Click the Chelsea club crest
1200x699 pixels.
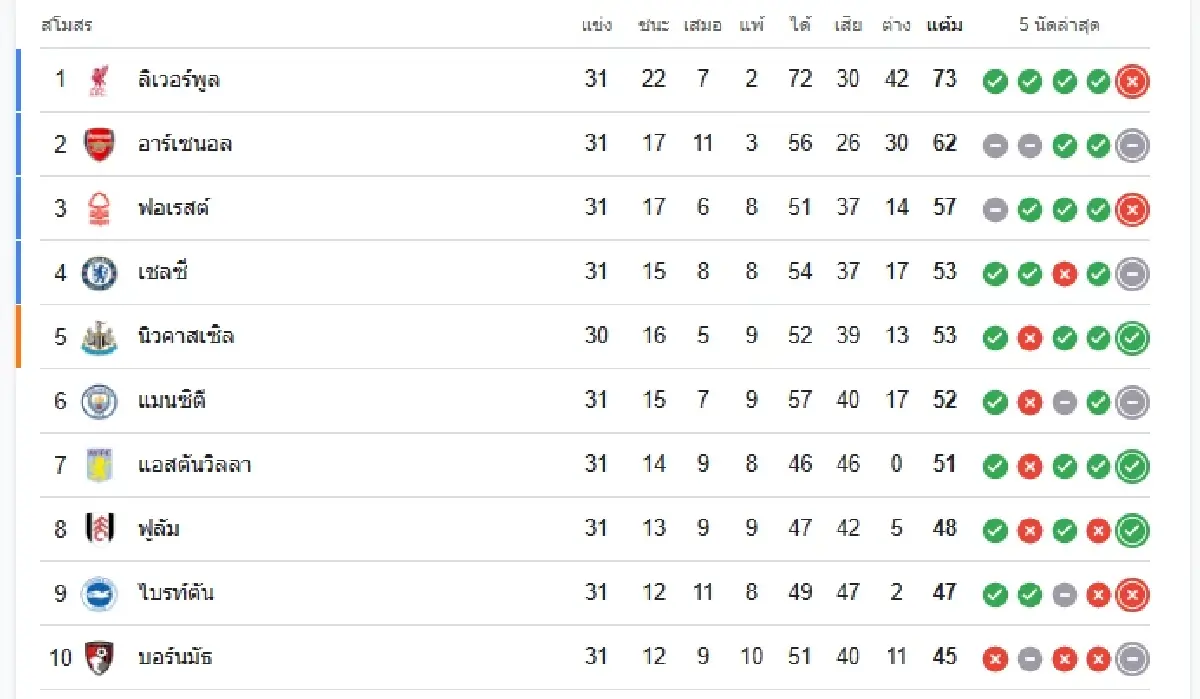coord(98,272)
